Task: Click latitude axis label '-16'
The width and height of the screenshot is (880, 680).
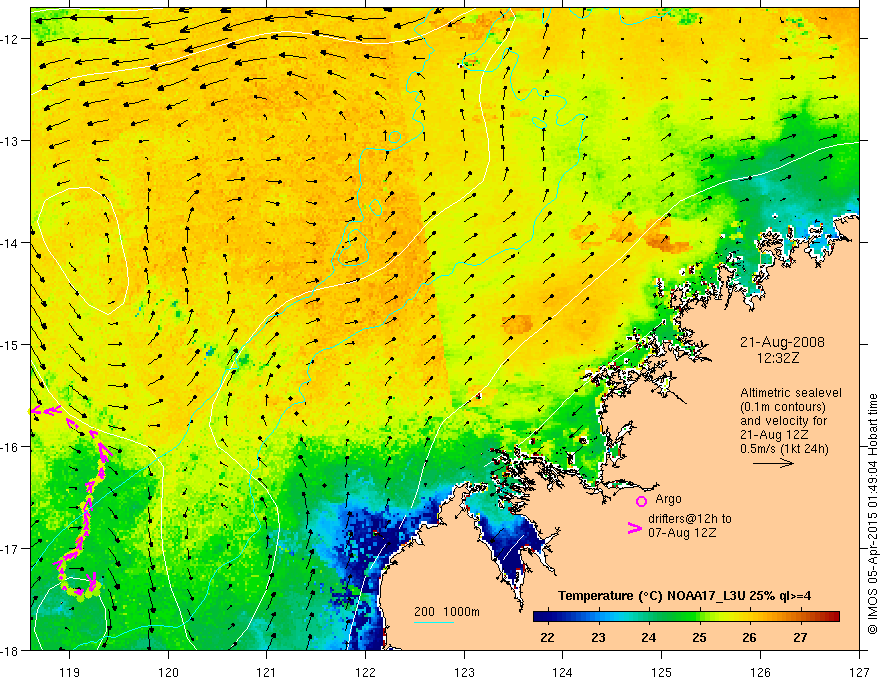Action: click(x=10, y=447)
